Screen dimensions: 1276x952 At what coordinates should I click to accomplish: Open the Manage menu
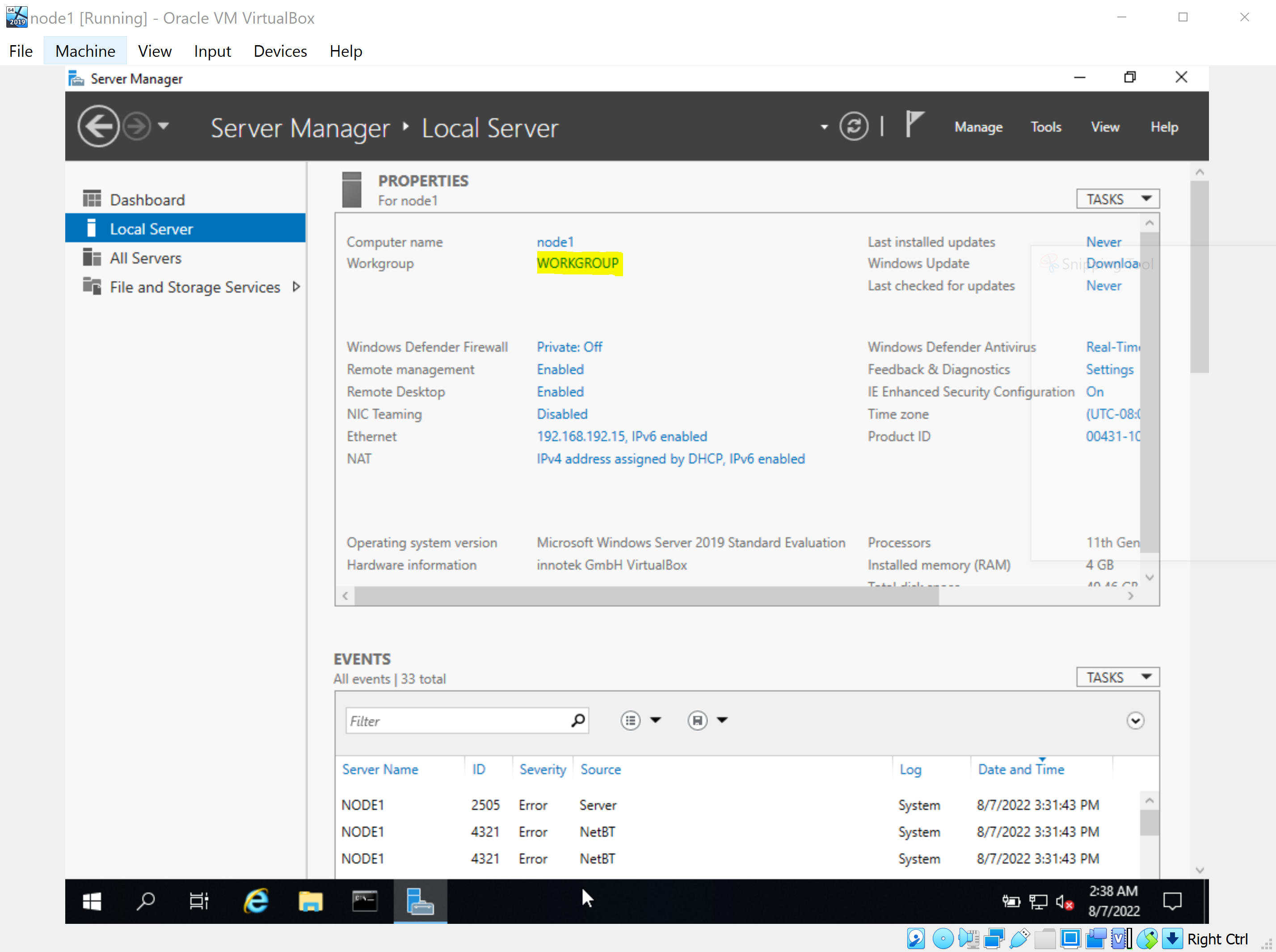[978, 127]
